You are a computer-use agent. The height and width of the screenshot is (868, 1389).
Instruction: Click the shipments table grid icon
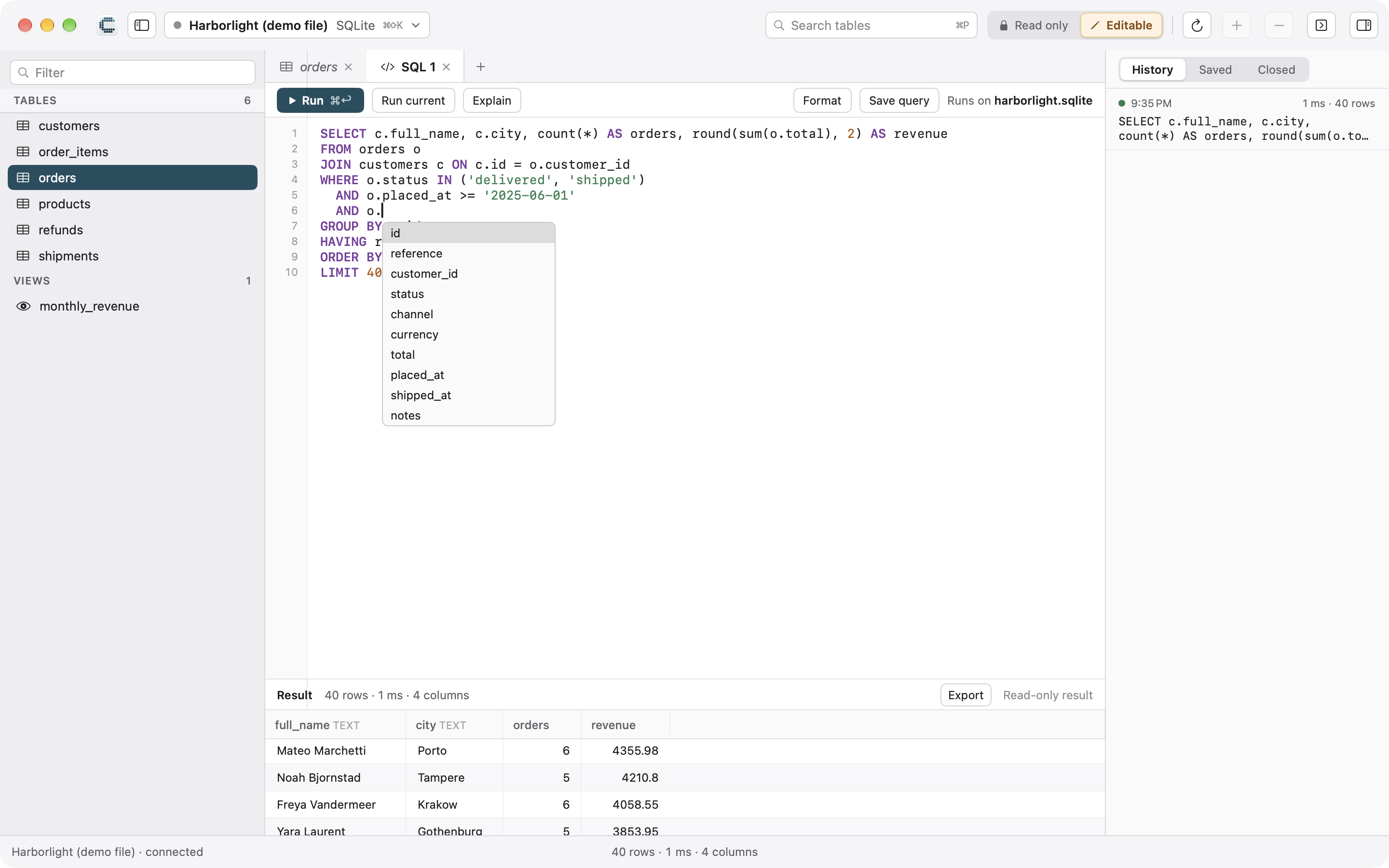point(23,256)
